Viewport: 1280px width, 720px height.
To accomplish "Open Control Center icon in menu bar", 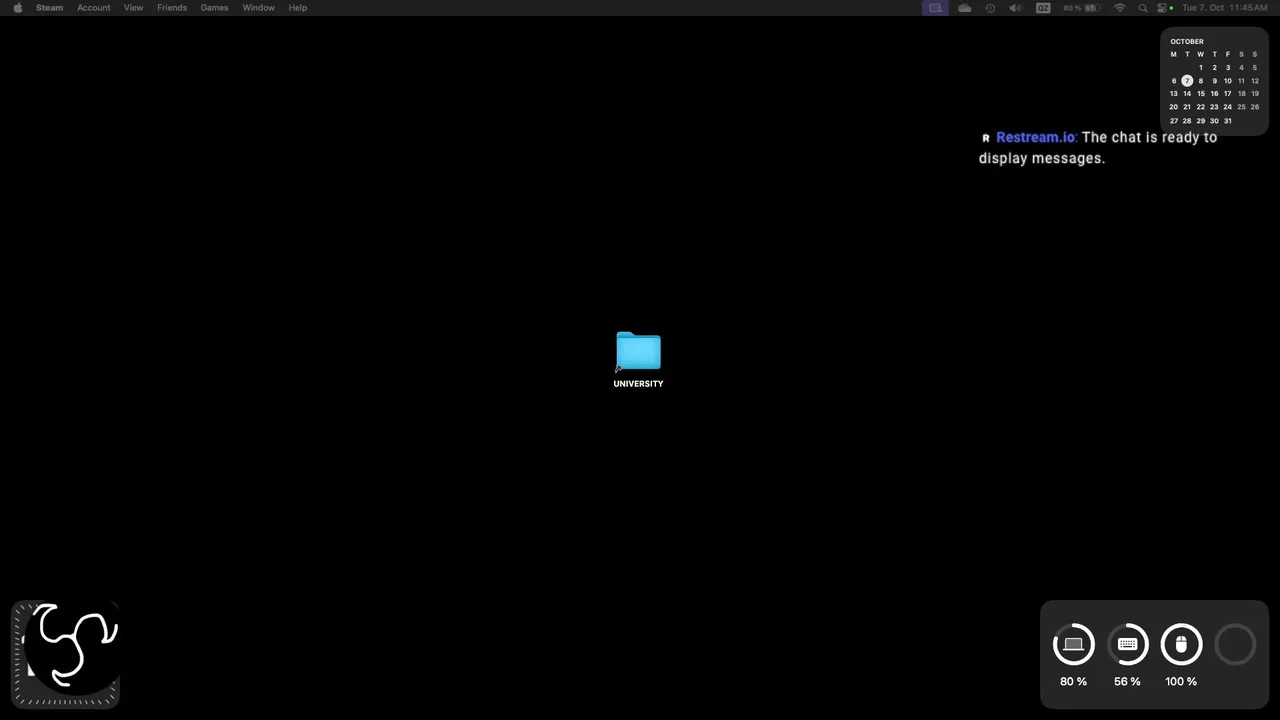I will tap(1164, 8).
